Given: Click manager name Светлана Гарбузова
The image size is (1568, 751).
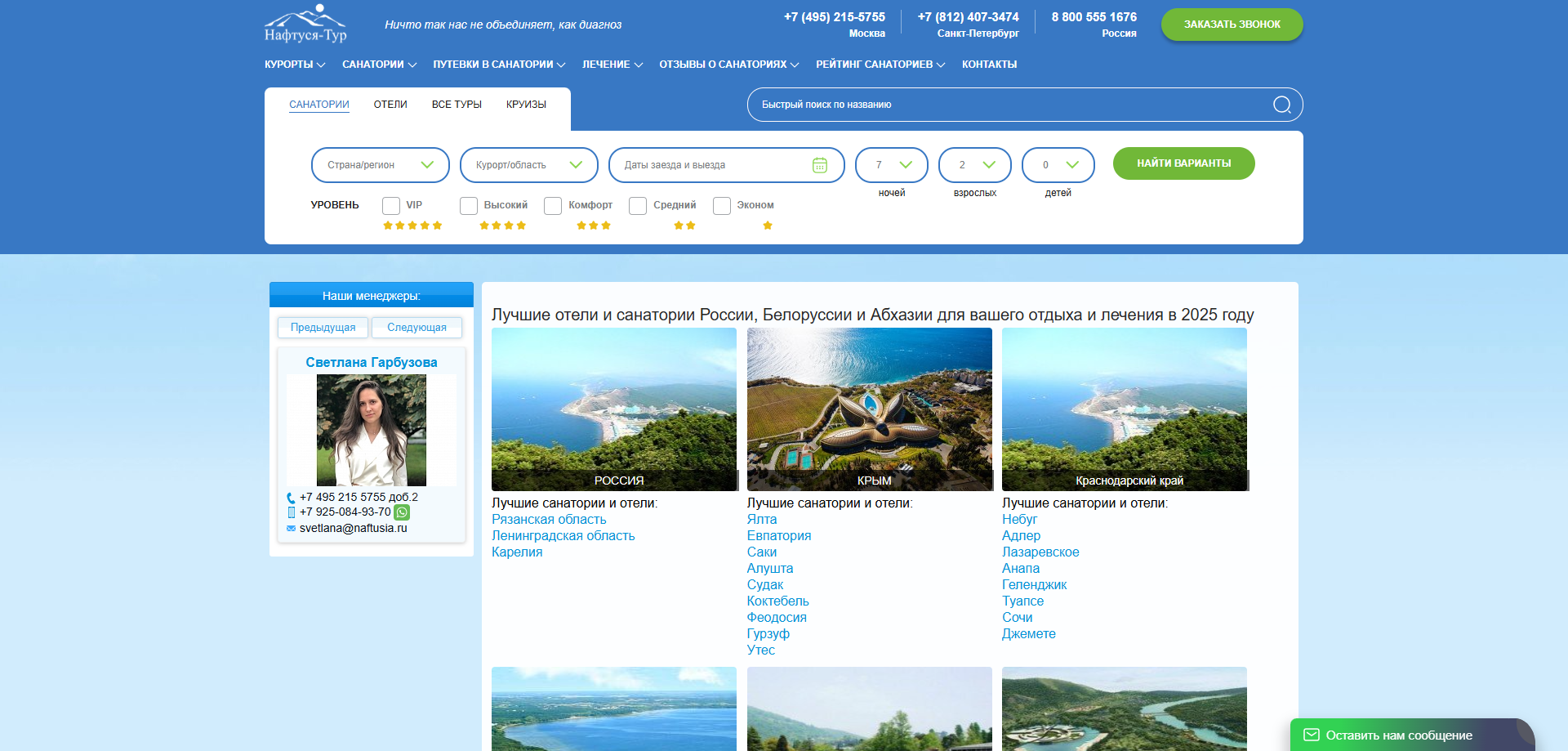Looking at the screenshot, I should click(372, 363).
